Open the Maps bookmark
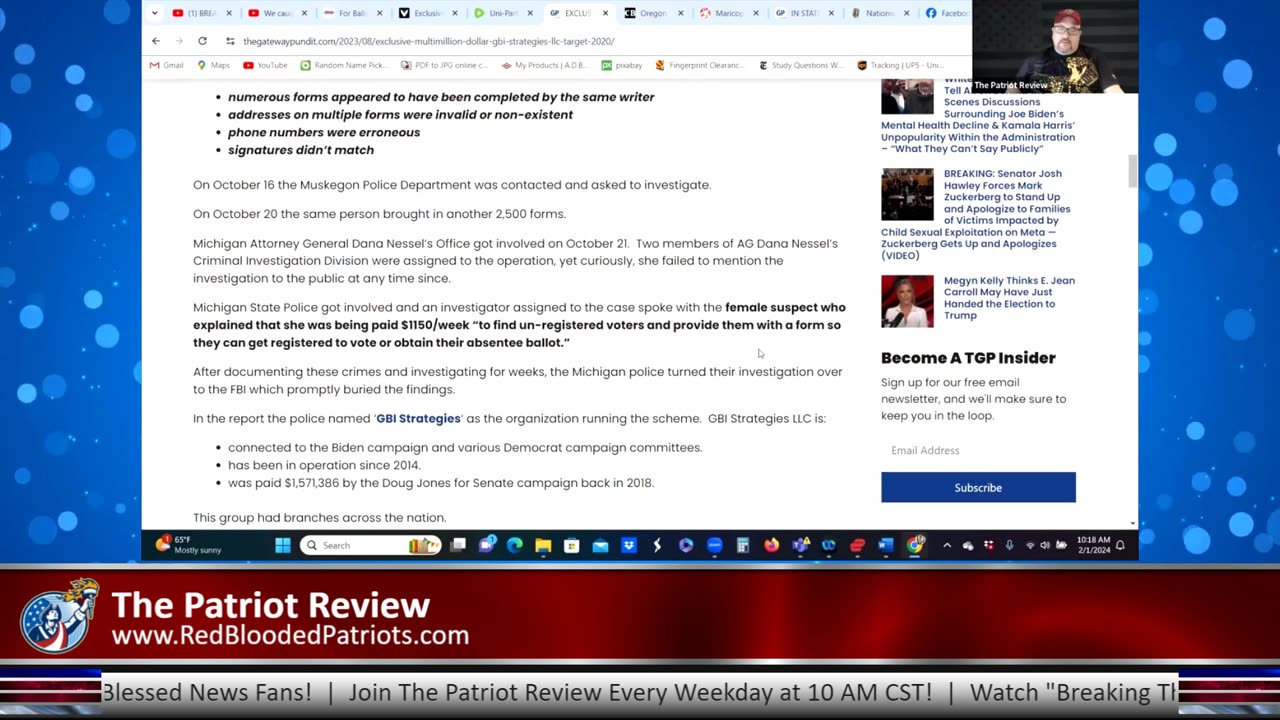 point(213,65)
